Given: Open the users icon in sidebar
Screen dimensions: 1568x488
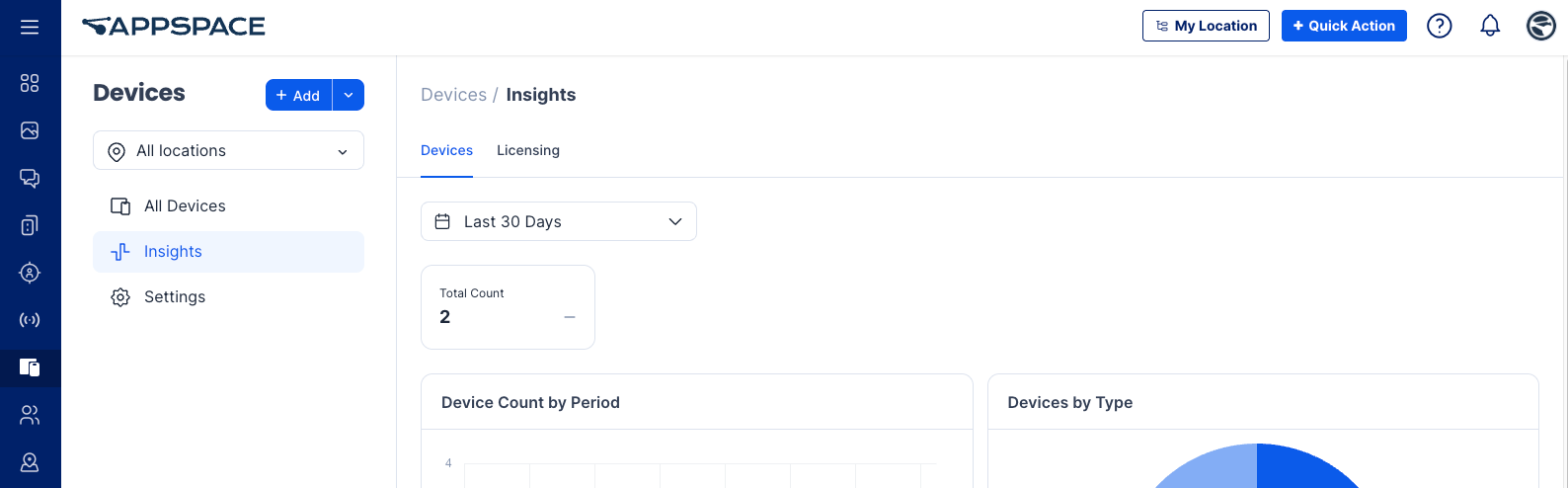Looking at the screenshot, I should (30, 415).
